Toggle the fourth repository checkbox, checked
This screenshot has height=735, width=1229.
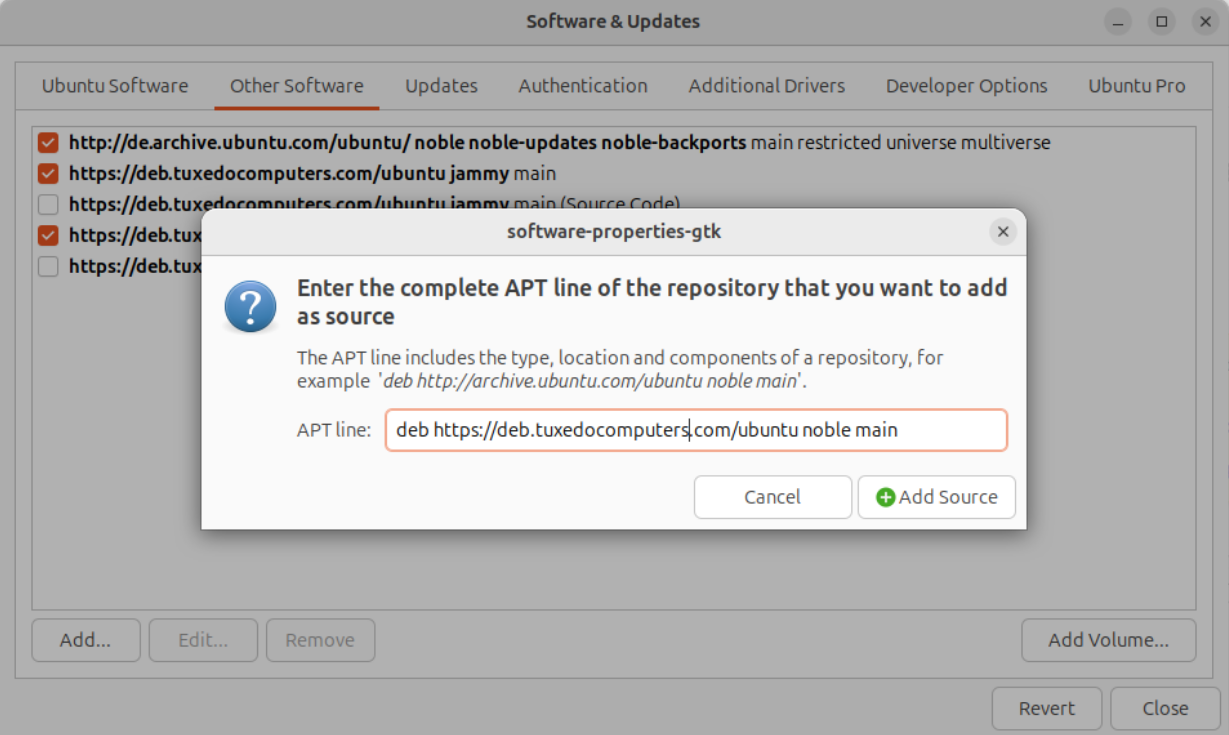pos(48,236)
